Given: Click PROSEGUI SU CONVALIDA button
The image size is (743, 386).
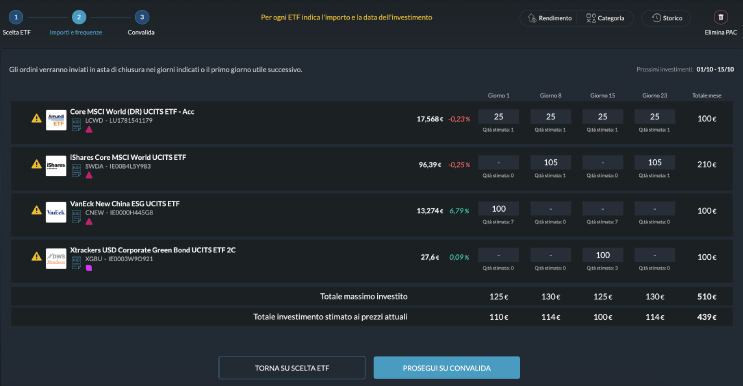Looking at the screenshot, I should click(447, 368).
